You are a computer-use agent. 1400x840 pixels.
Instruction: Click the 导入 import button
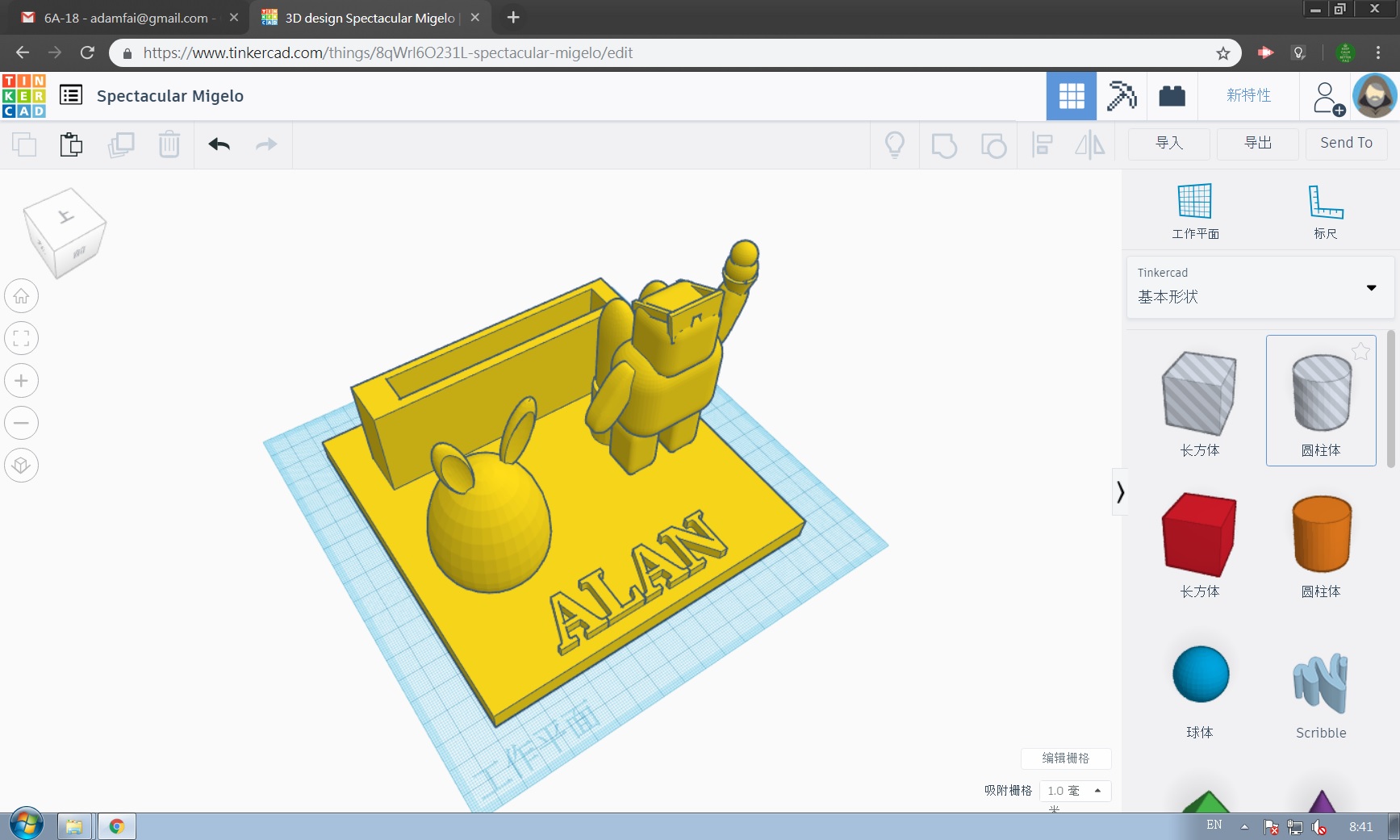point(1169,144)
